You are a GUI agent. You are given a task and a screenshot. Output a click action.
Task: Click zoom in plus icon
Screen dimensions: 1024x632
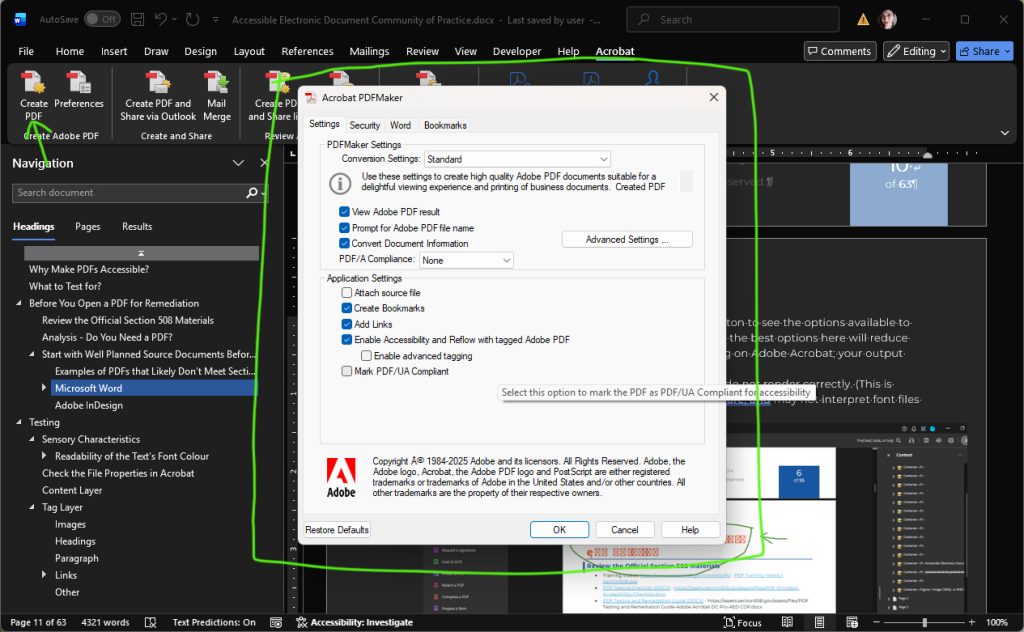972,622
